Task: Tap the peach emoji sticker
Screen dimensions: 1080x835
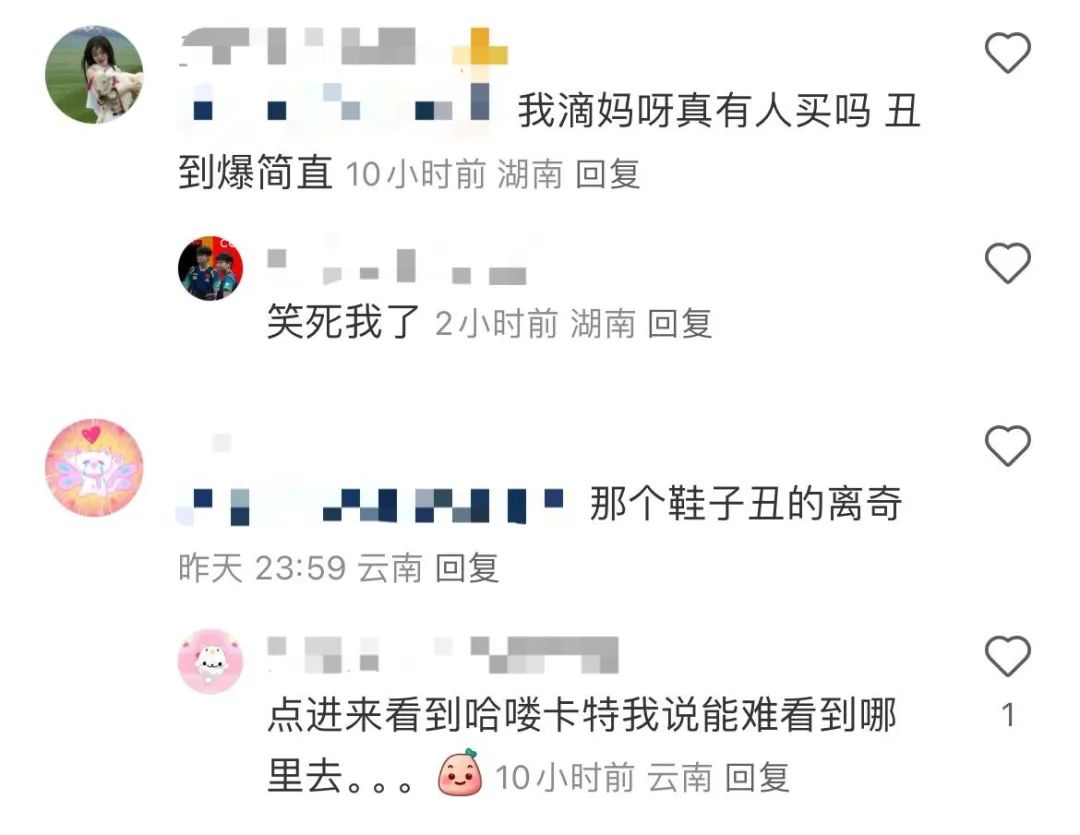Action: (x=460, y=773)
